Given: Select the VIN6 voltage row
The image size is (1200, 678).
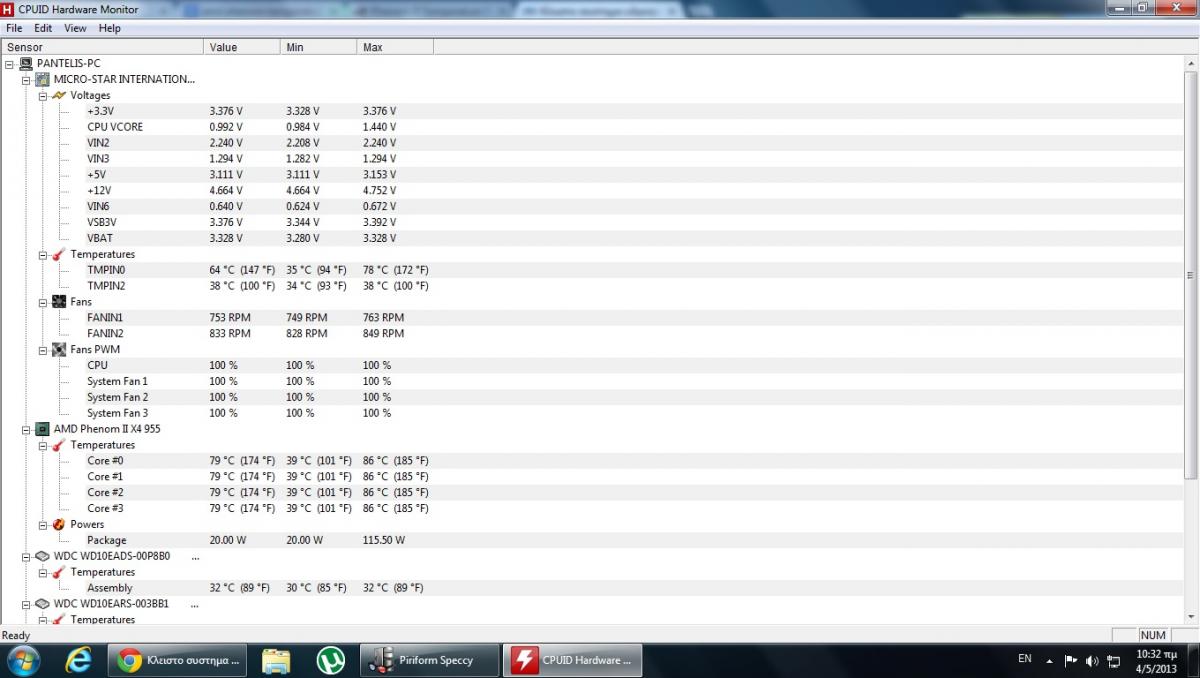Looking at the screenshot, I should pos(591,206).
